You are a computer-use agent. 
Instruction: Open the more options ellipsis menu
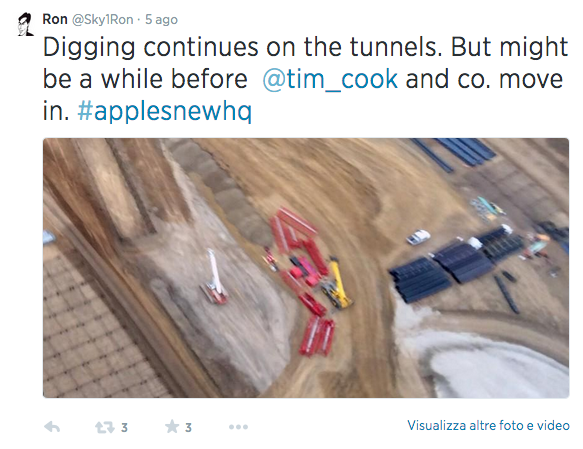tap(238, 427)
